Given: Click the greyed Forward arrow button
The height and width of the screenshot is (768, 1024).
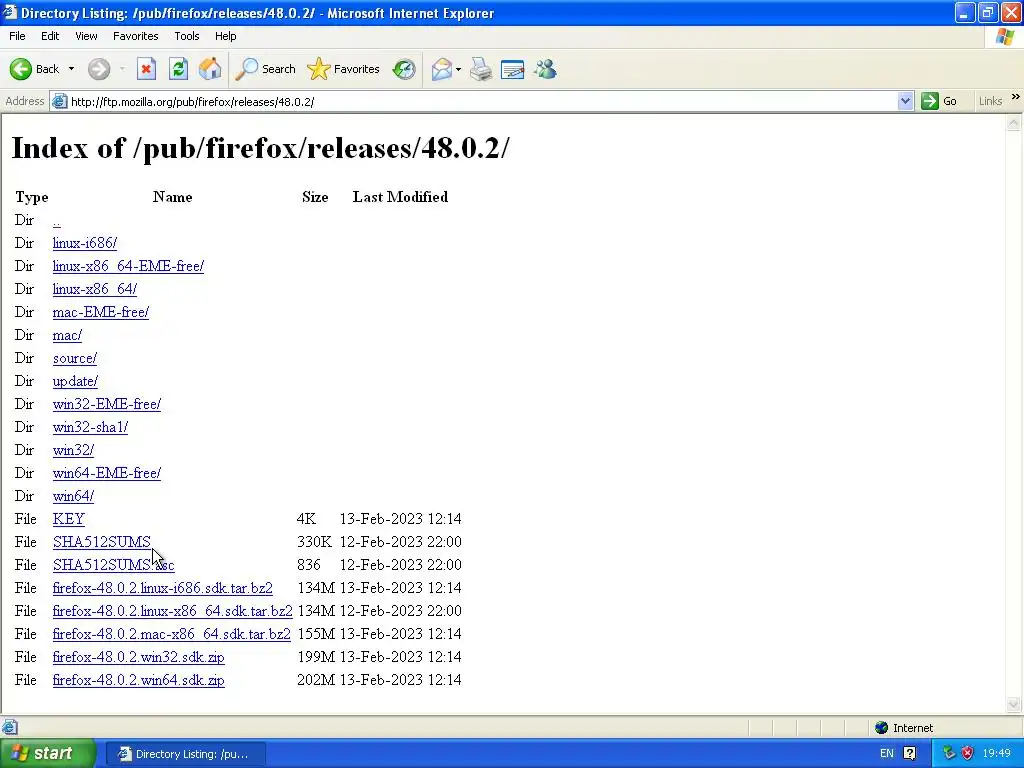Looking at the screenshot, I should click(x=99, y=69).
